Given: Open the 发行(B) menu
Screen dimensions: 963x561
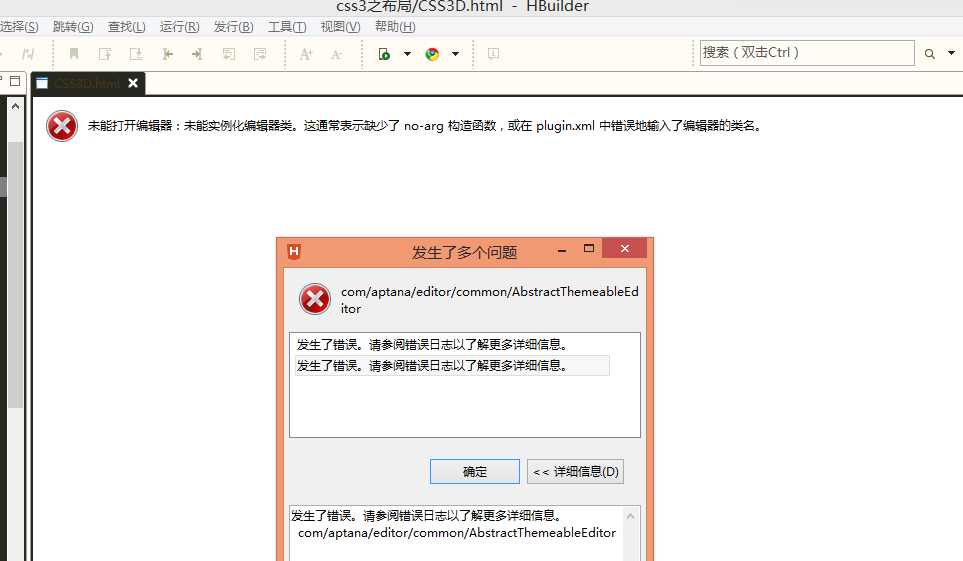Looking at the screenshot, I should (x=233, y=27).
